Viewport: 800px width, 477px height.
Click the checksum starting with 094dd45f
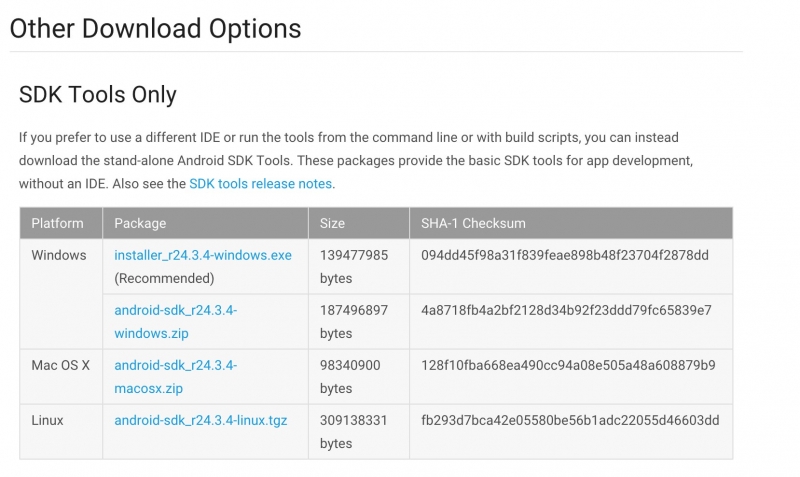(x=565, y=255)
